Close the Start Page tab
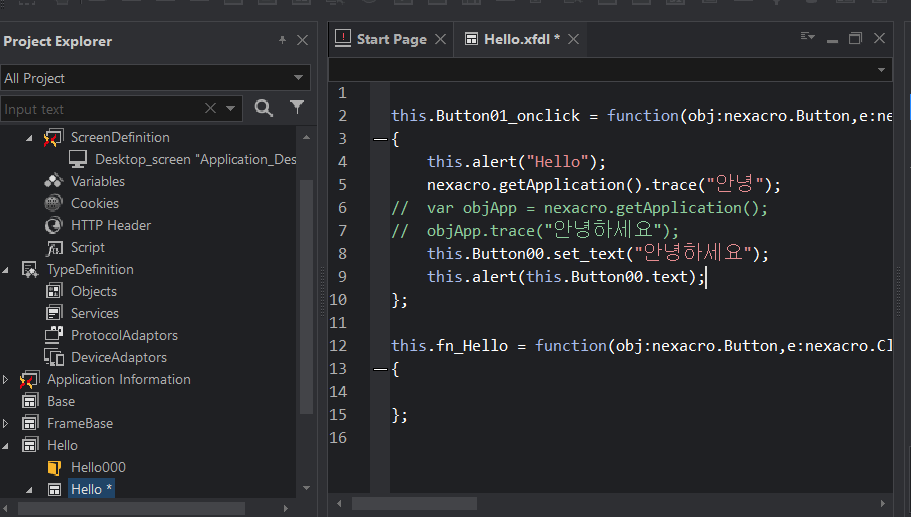The height and width of the screenshot is (517, 911). (x=440, y=39)
